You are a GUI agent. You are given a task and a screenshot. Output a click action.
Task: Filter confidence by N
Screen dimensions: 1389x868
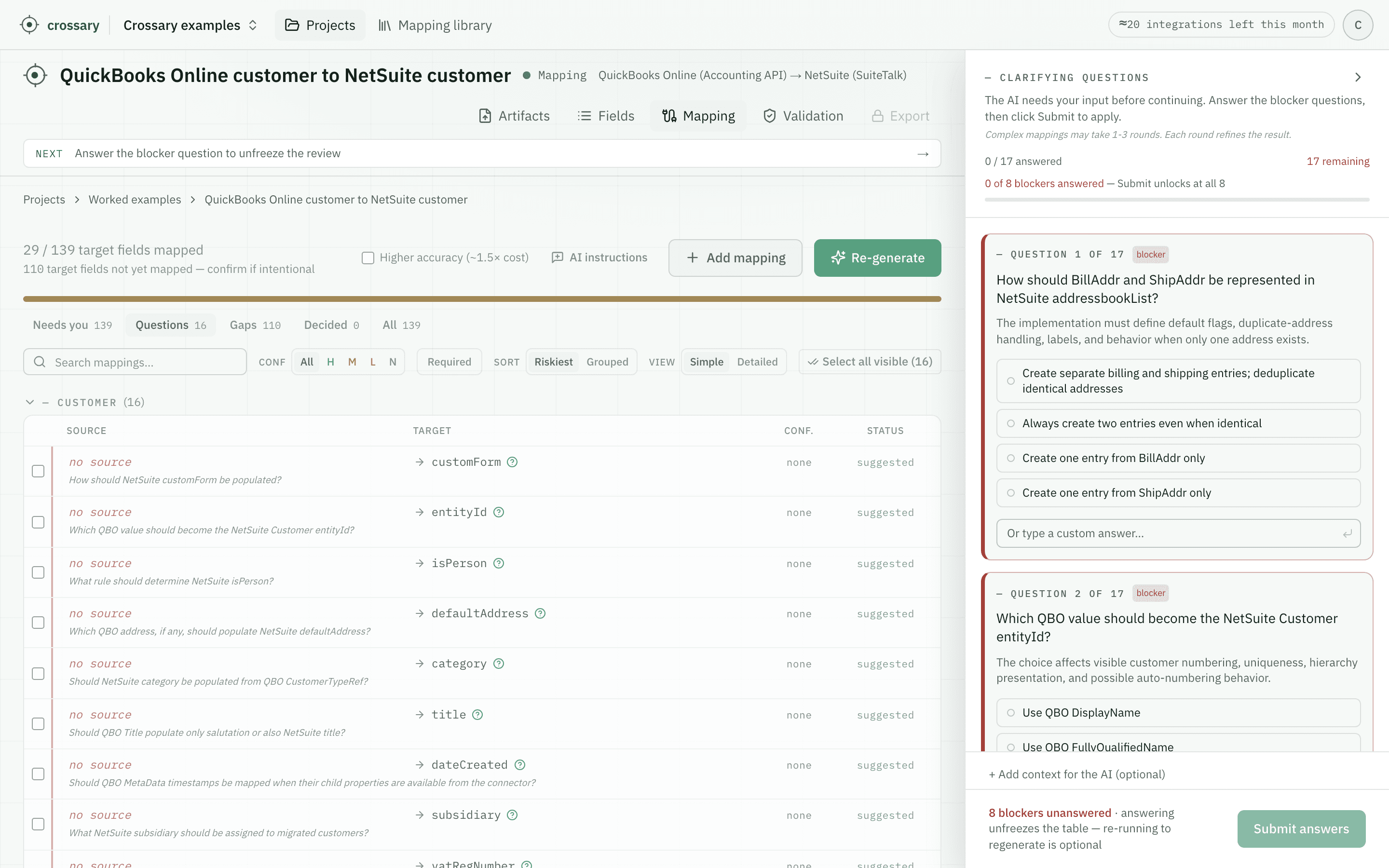393,362
